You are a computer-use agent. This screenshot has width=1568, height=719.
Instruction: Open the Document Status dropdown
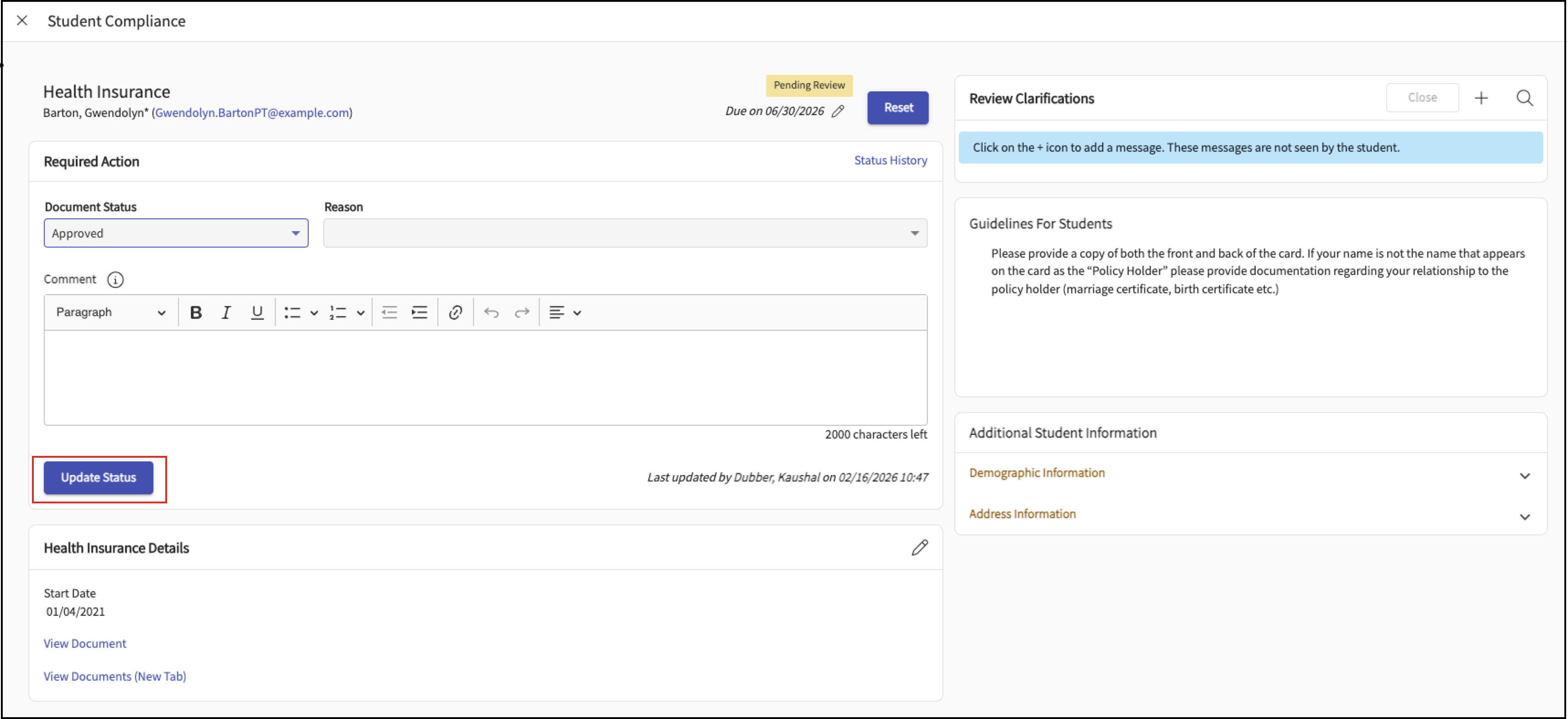tap(176, 233)
